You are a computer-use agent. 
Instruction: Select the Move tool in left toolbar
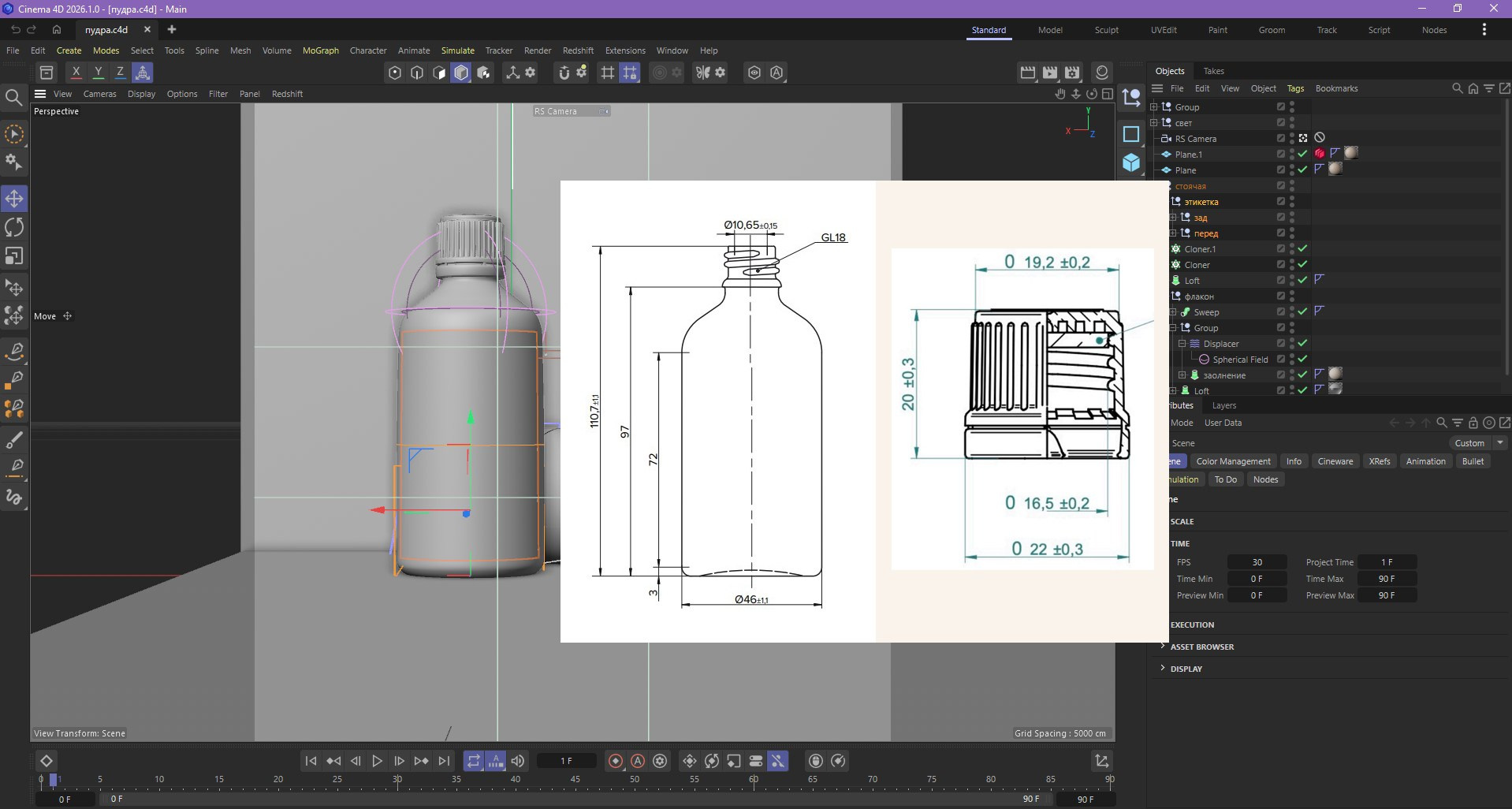pyautogui.click(x=14, y=199)
